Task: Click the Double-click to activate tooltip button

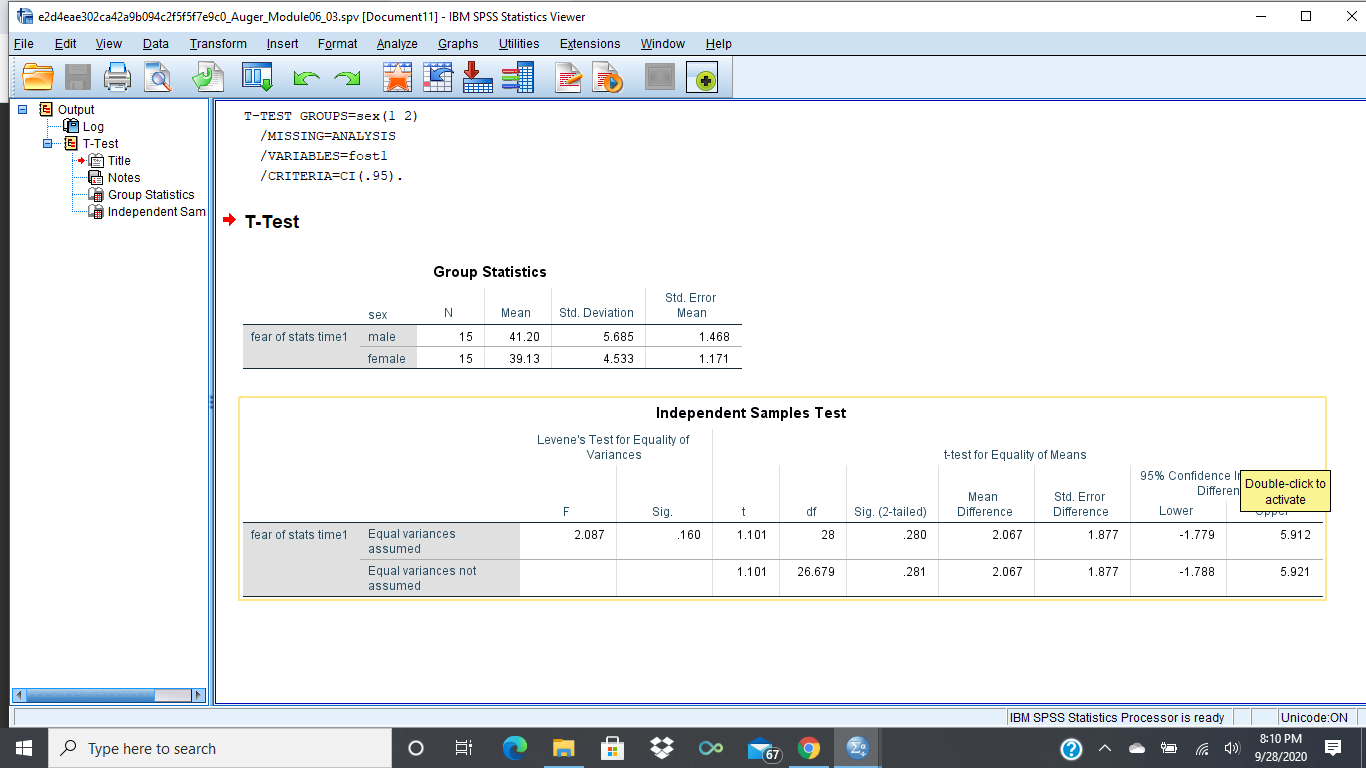Action: point(1286,490)
